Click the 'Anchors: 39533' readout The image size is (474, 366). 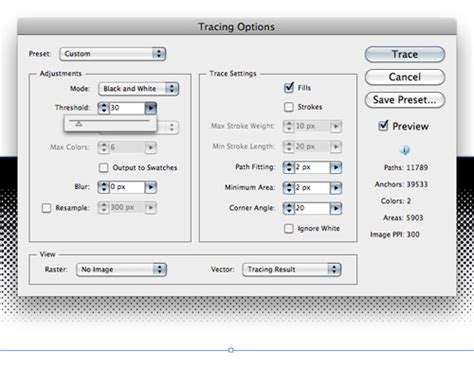pyautogui.click(x=401, y=184)
